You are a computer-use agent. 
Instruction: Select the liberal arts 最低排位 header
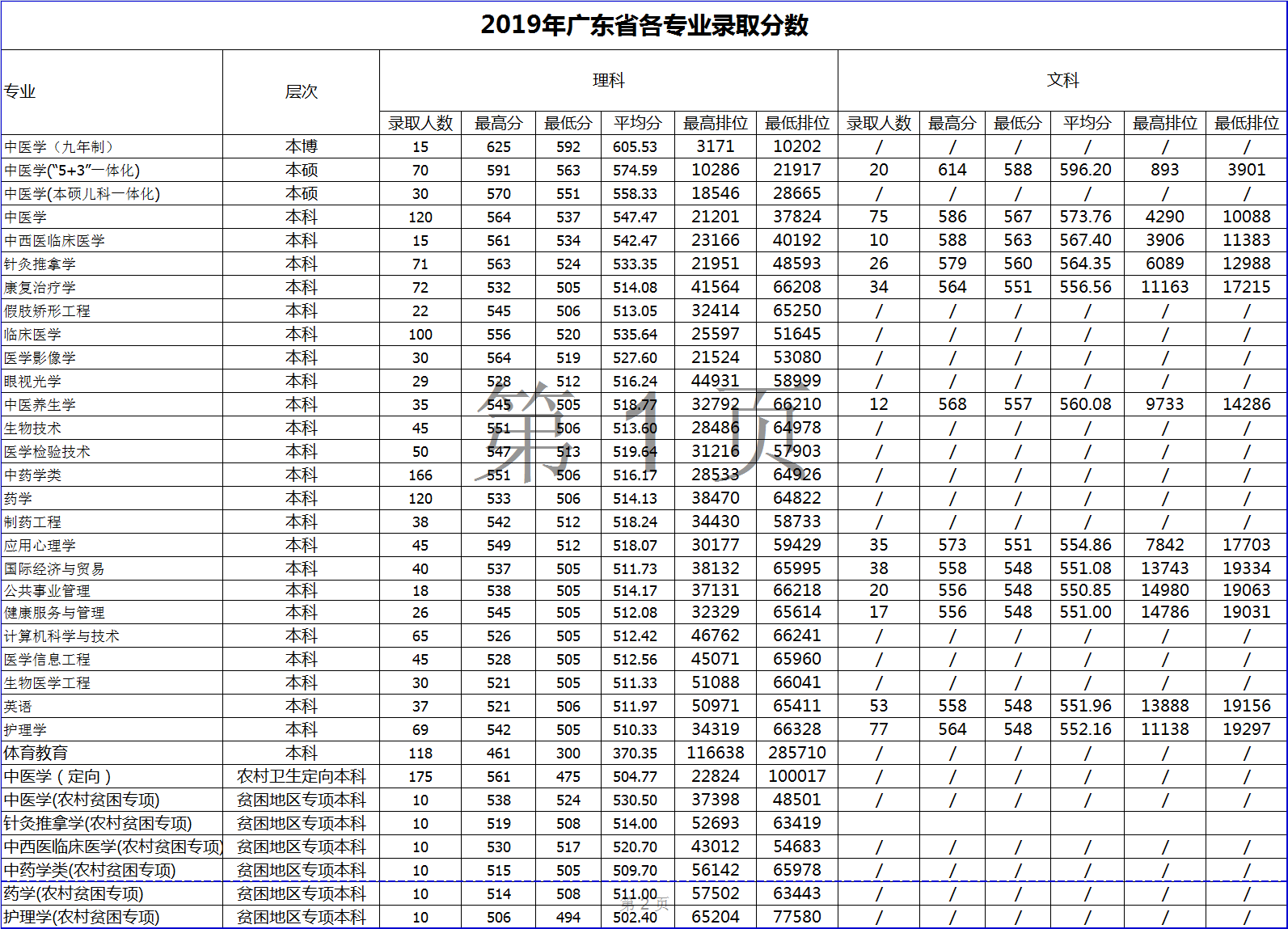pos(1247,123)
